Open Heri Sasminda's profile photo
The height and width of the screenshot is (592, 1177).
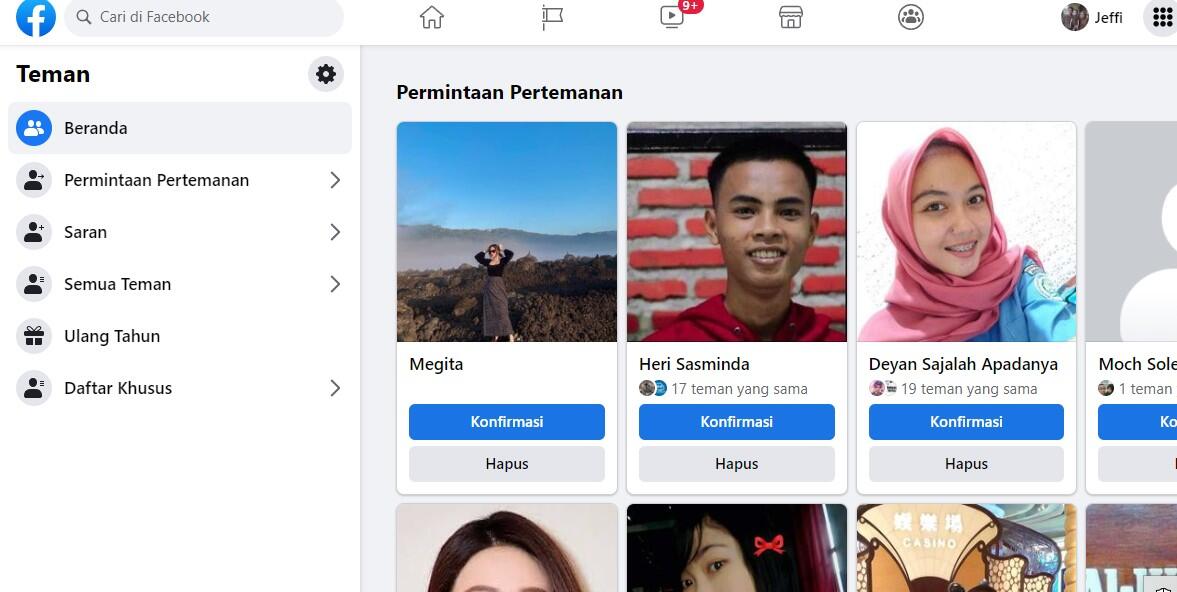click(736, 232)
